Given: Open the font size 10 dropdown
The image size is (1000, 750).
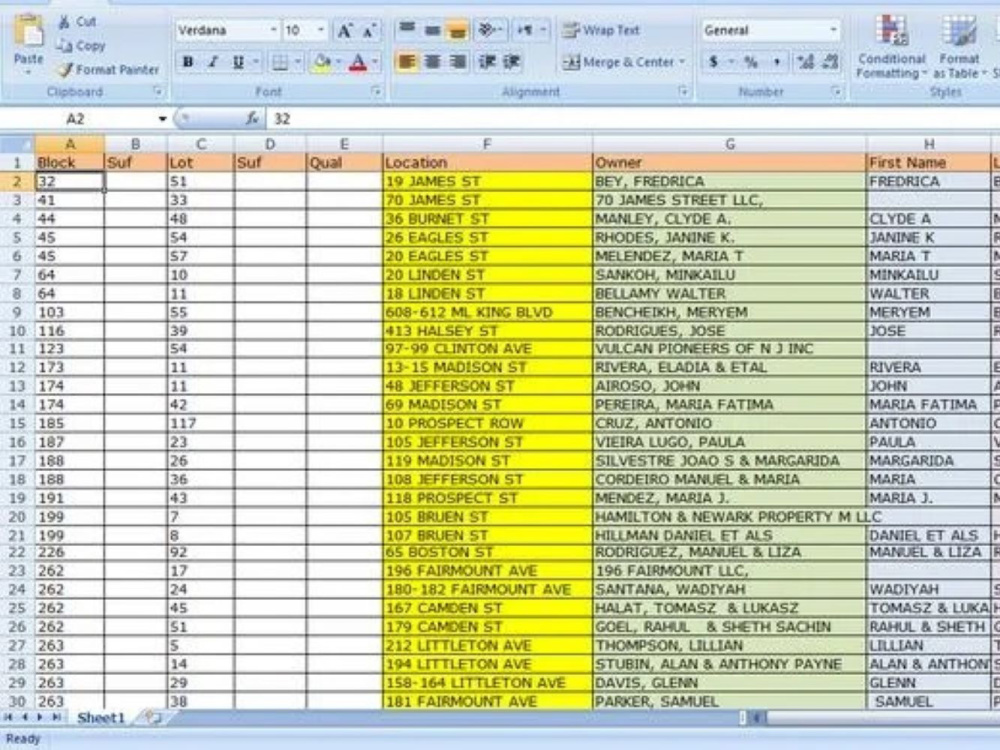Looking at the screenshot, I should click(321, 30).
